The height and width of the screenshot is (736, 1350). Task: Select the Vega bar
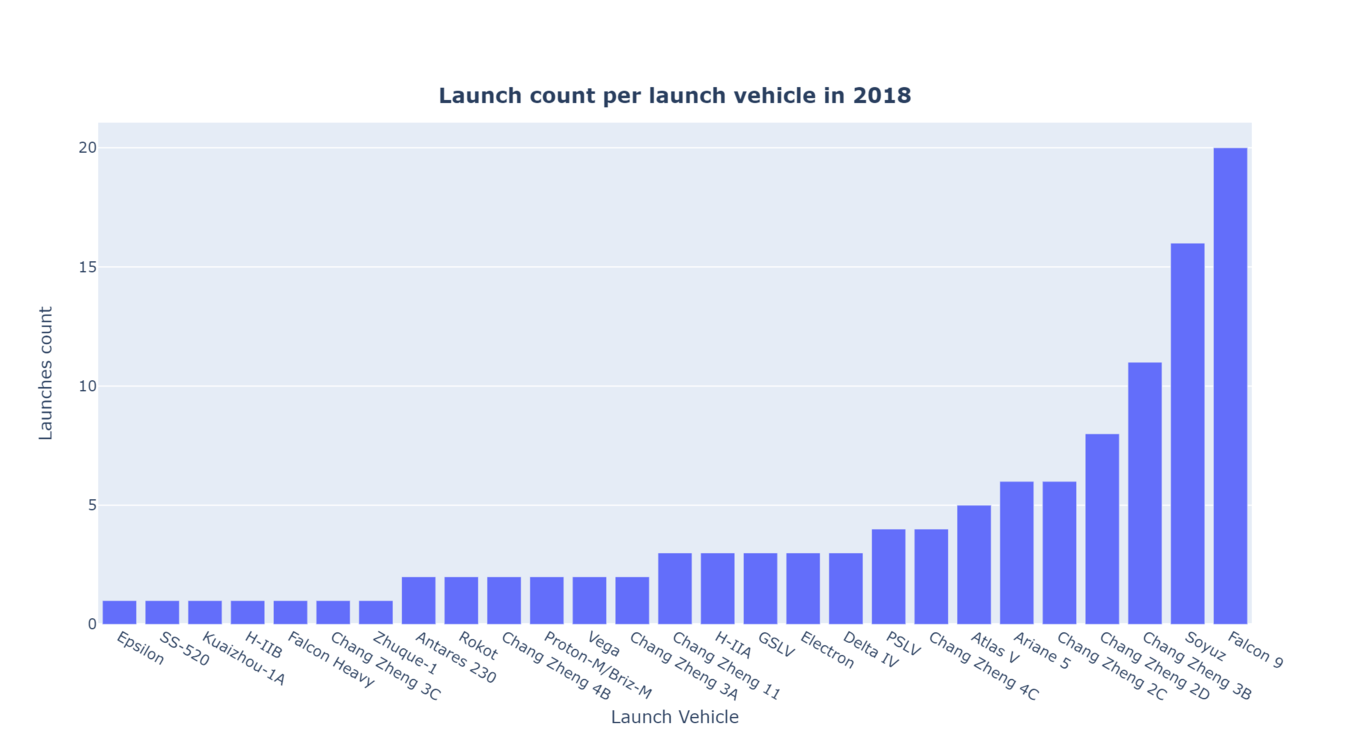(589, 600)
